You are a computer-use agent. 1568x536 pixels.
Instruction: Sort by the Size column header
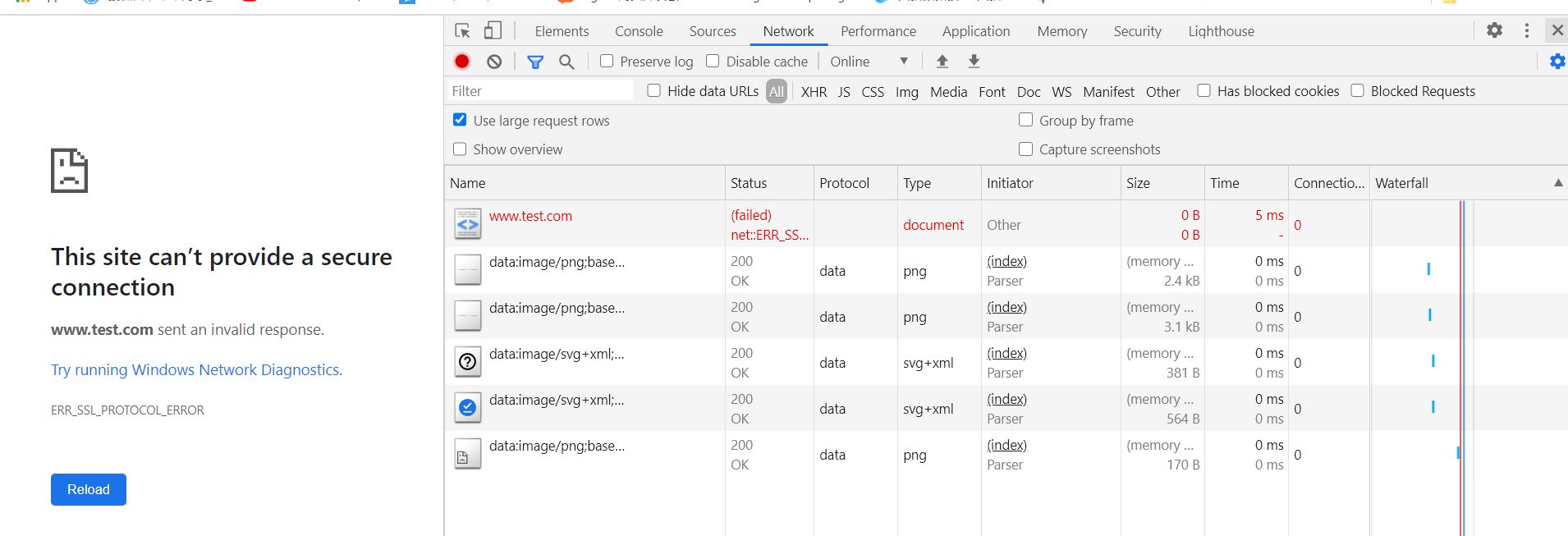[1162, 183]
